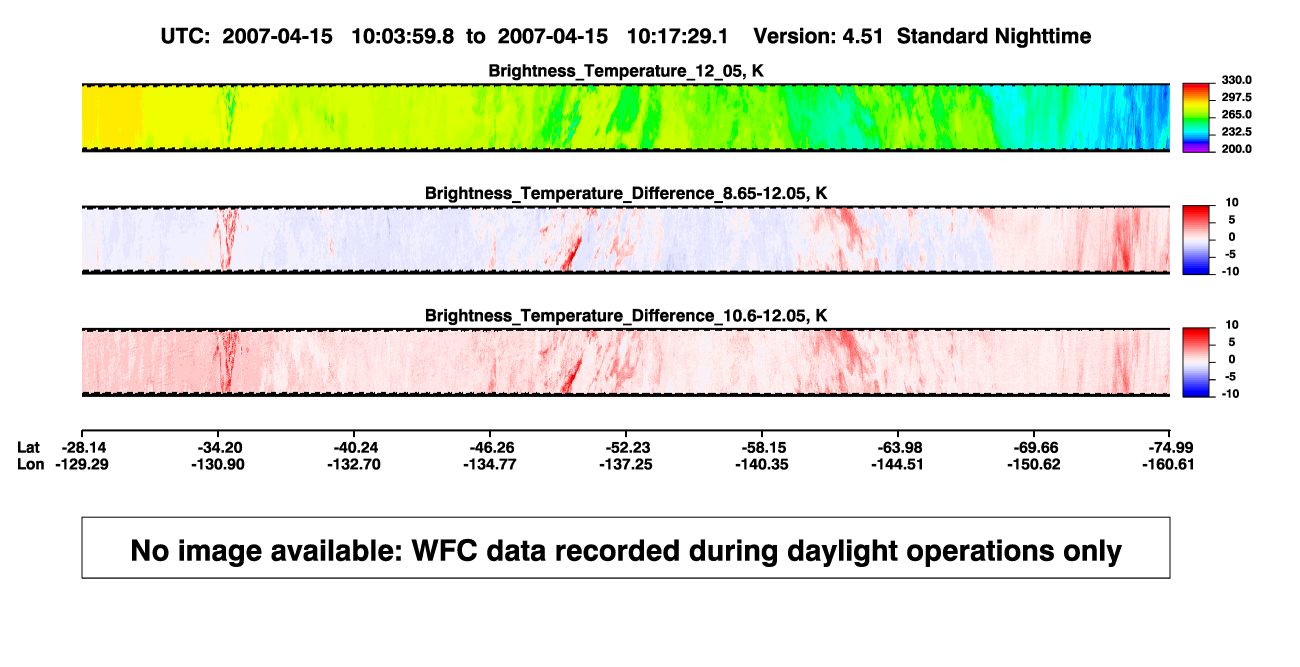Click the 'Lat' axis label
1300x667 pixels.
tap(29, 447)
